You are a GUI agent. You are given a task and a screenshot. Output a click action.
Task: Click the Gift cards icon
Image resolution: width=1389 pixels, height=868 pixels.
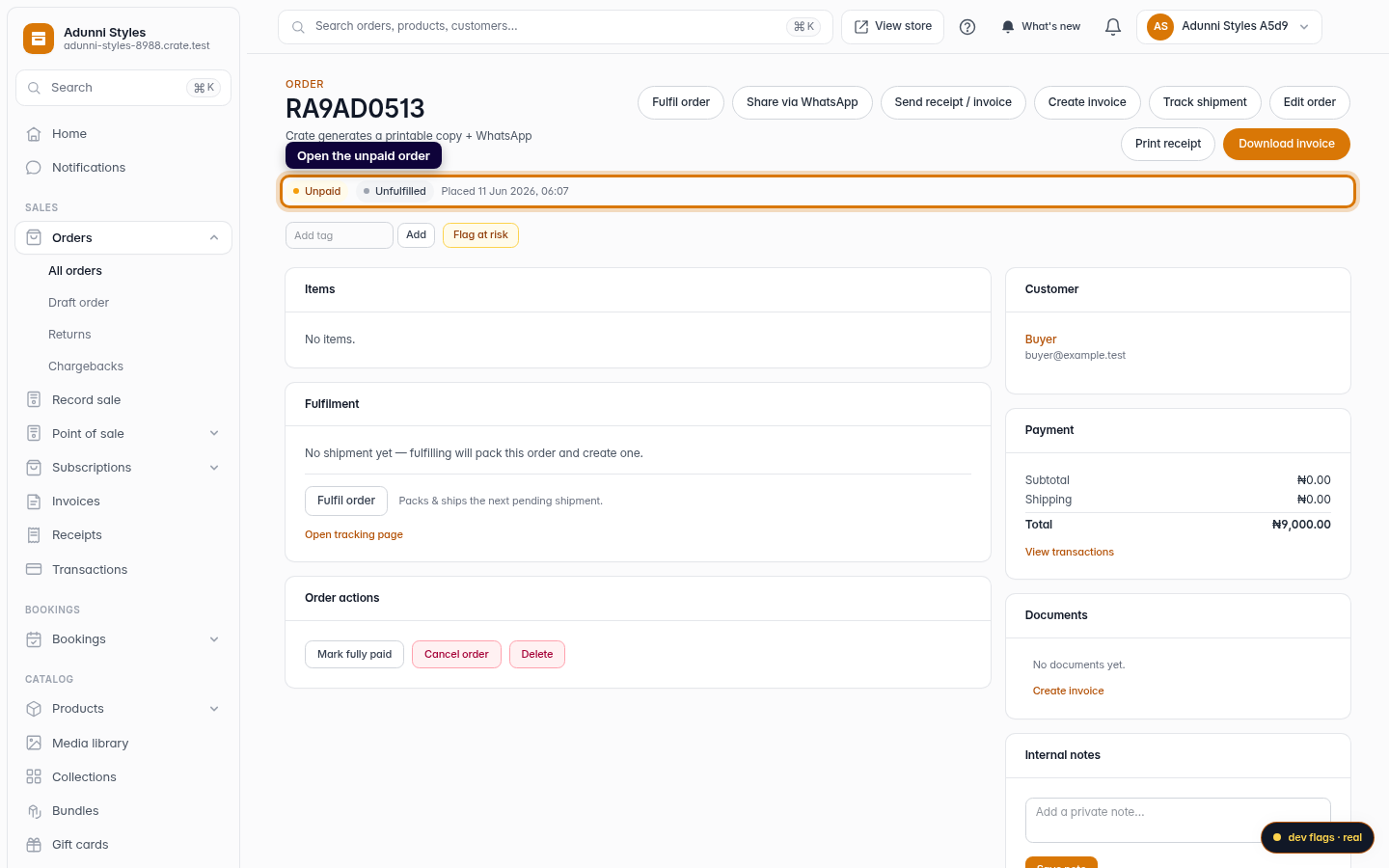click(x=34, y=845)
